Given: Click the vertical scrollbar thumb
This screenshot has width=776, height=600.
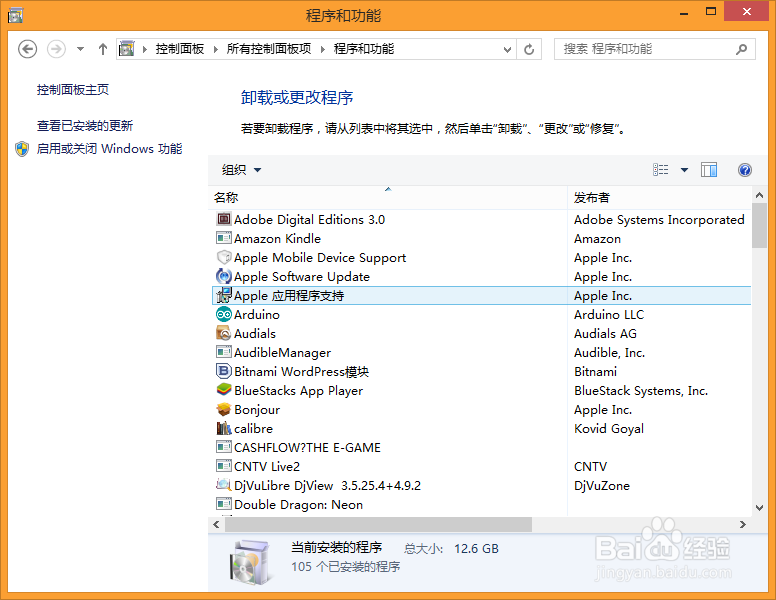Looking at the screenshot, I should tap(759, 225).
